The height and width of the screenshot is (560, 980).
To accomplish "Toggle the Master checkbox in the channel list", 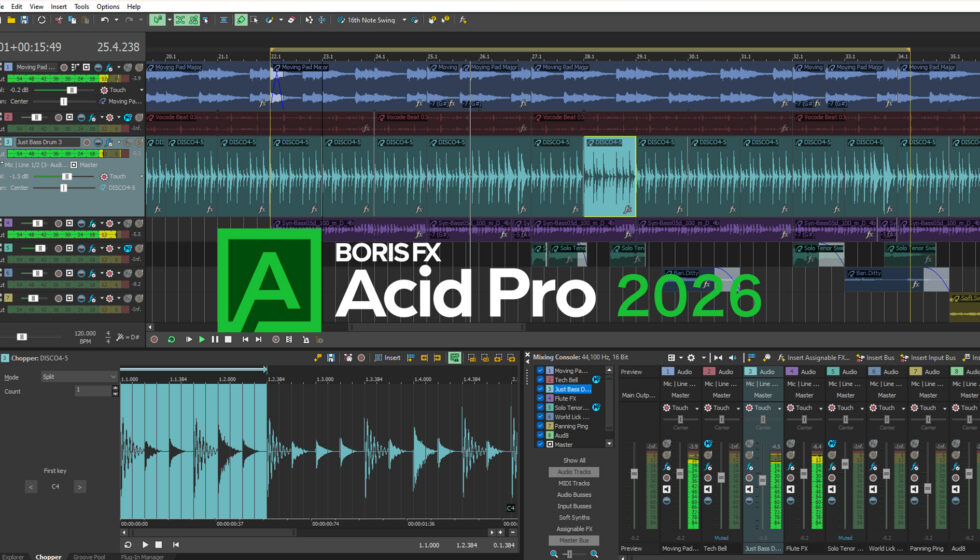I will [541, 444].
